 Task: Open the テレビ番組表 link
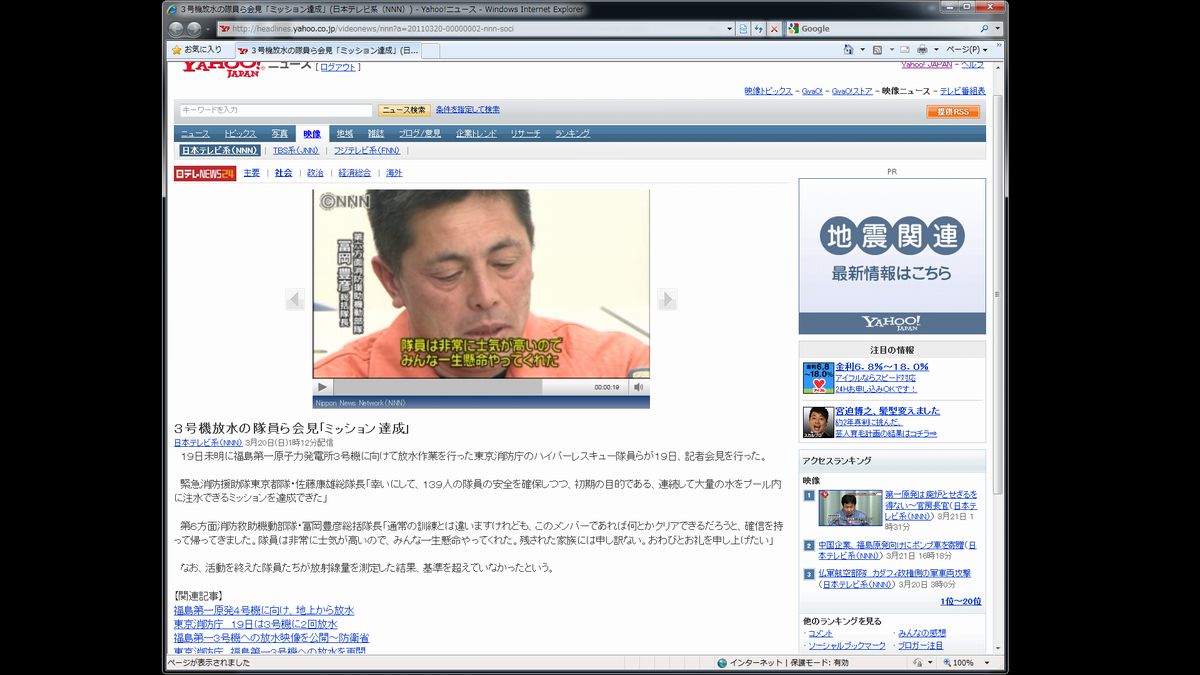pyautogui.click(x=963, y=91)
